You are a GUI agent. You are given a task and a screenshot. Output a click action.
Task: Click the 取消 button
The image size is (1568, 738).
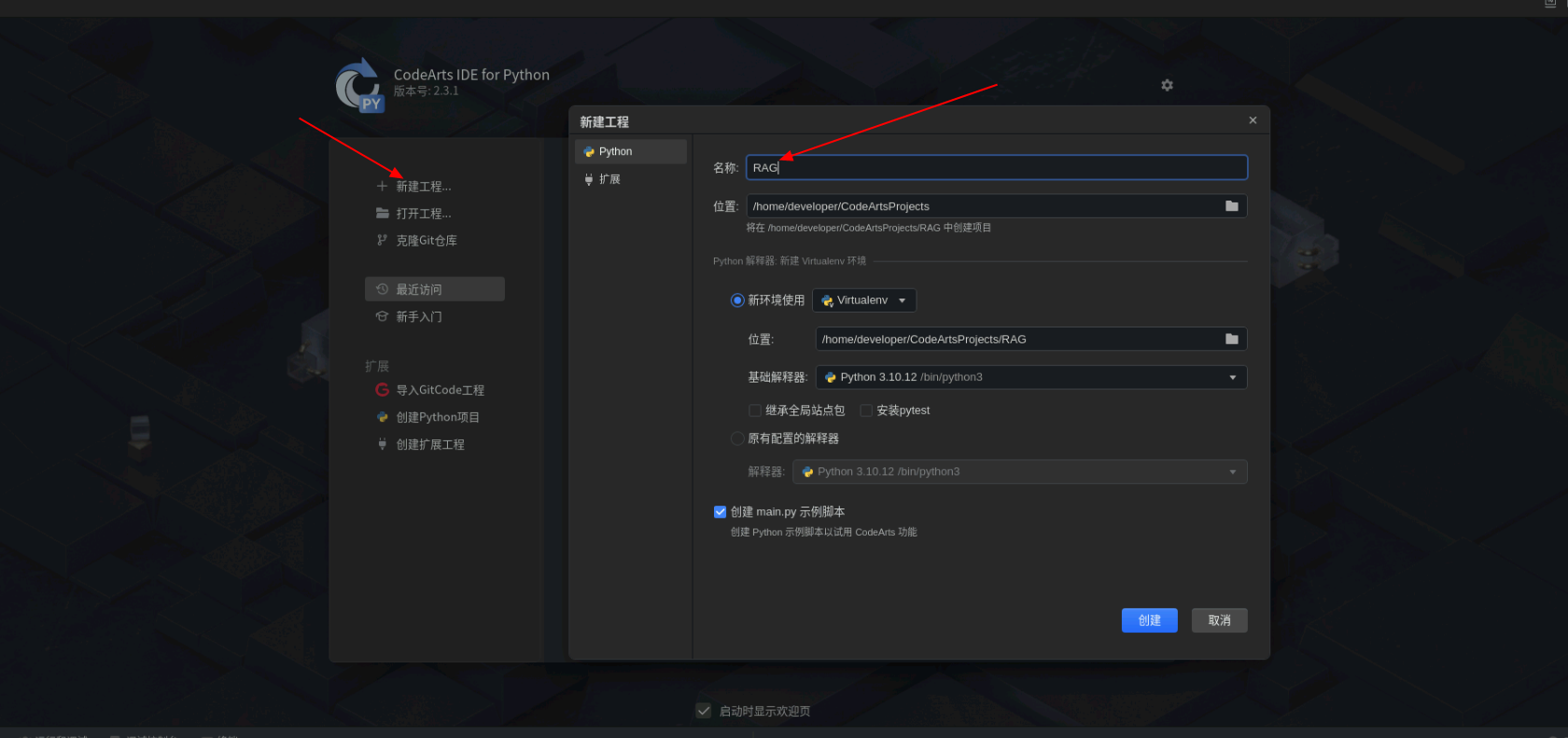tap(1219, 620)
